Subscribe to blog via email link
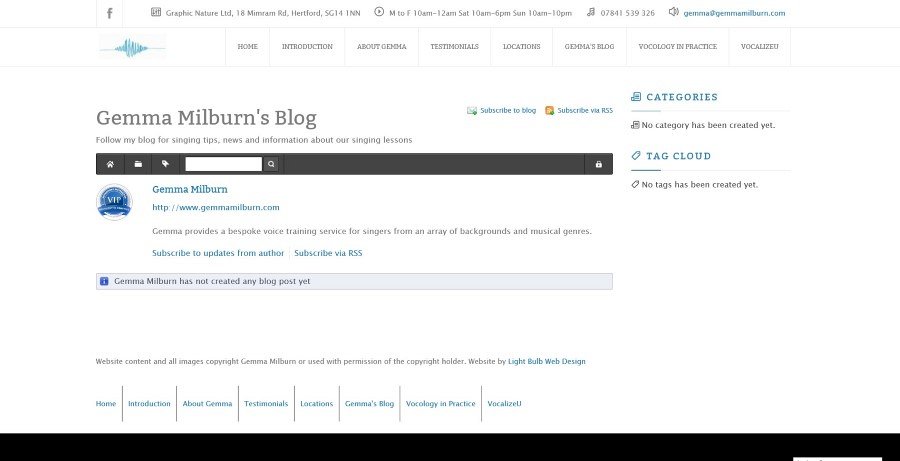Image resolution: width=900 pixels, height=461 pixels. coord(507,111)
